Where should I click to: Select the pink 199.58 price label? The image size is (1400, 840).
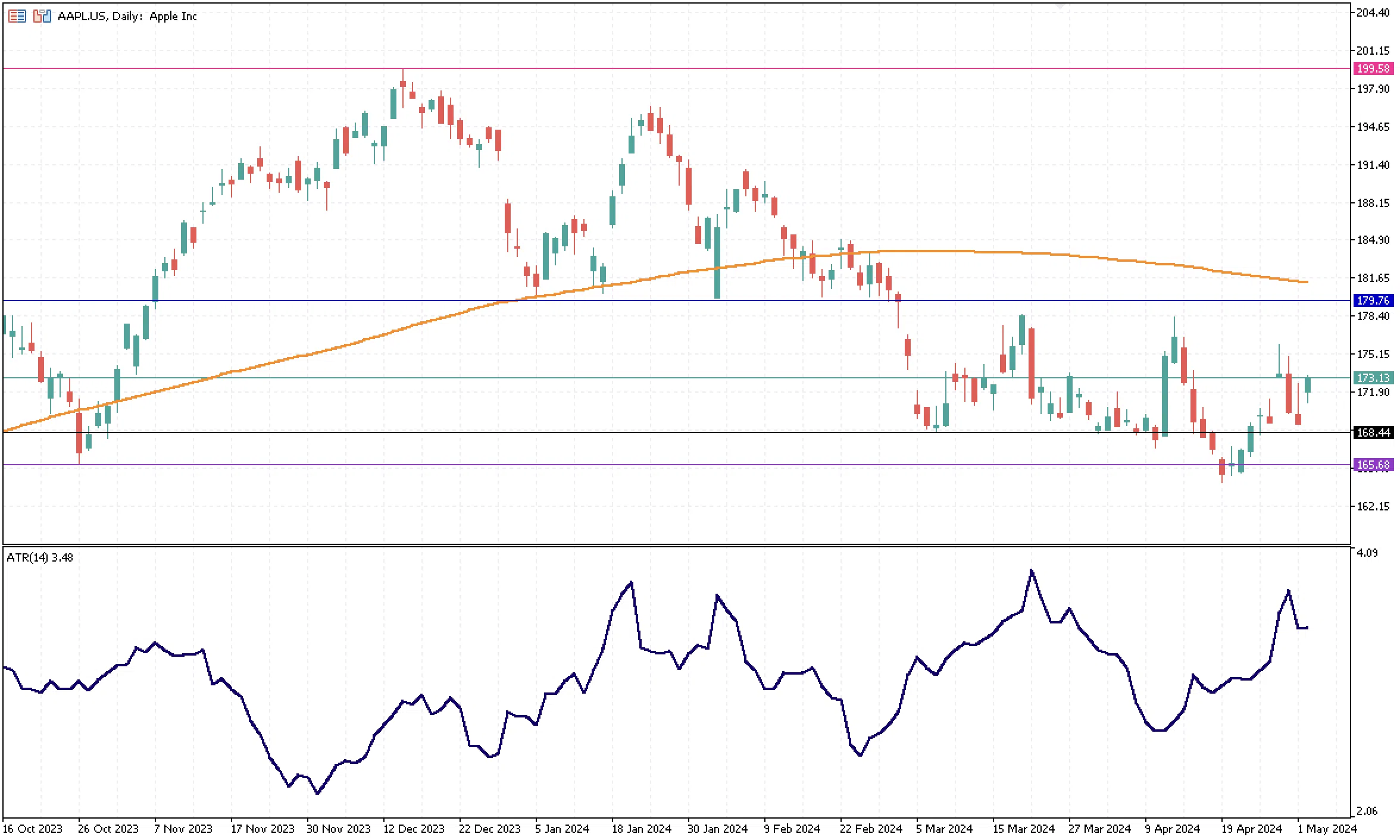click(1373, 69)
